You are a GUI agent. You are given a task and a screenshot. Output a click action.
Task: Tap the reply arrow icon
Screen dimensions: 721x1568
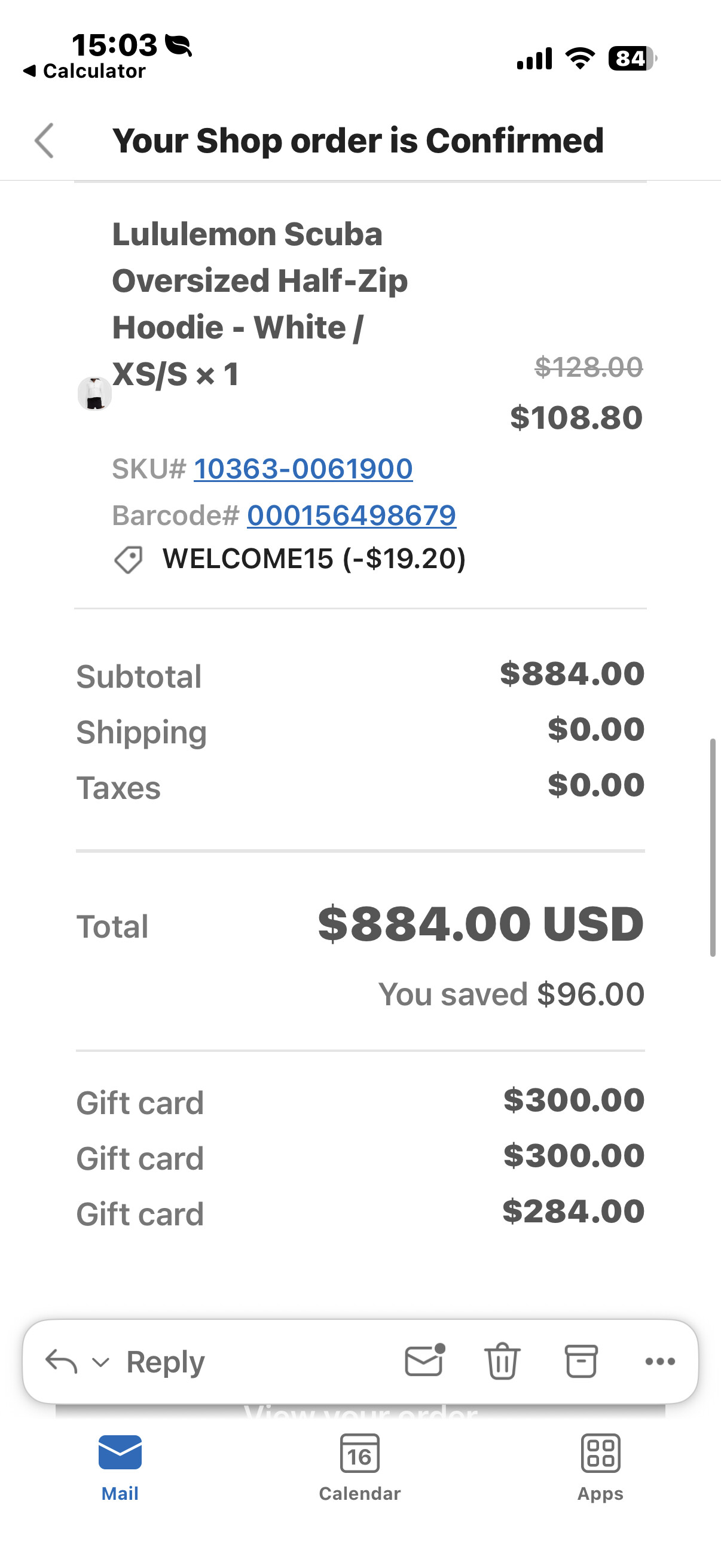click(62, 1361)
